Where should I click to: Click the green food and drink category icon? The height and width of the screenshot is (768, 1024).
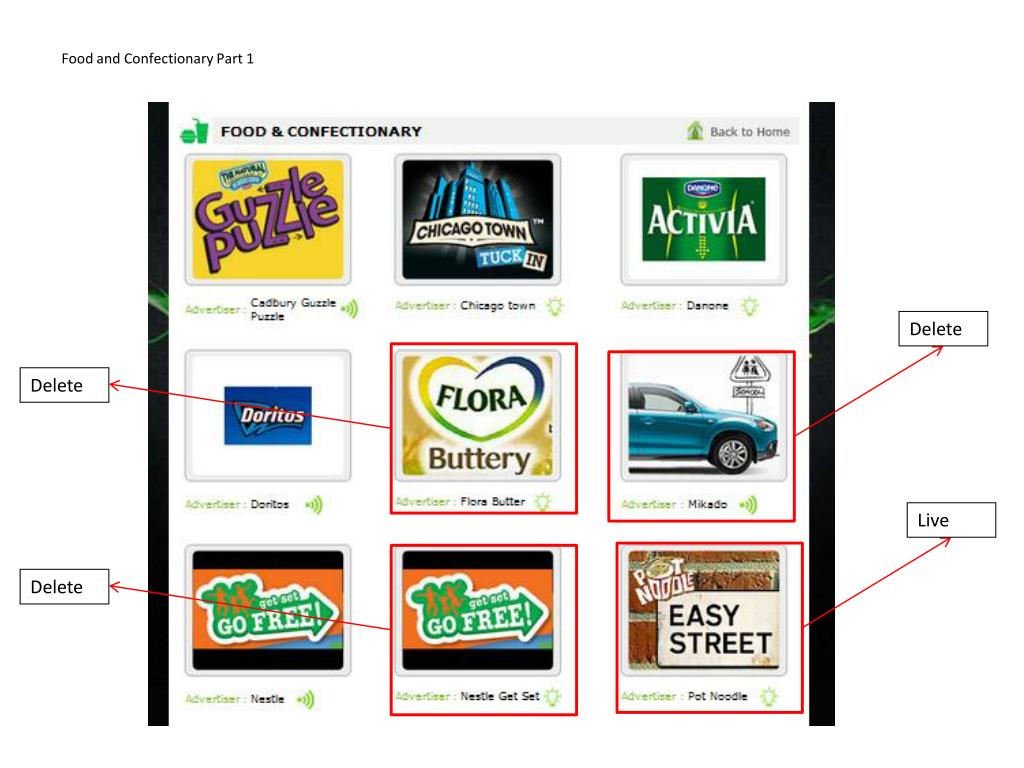click(194, 131)
